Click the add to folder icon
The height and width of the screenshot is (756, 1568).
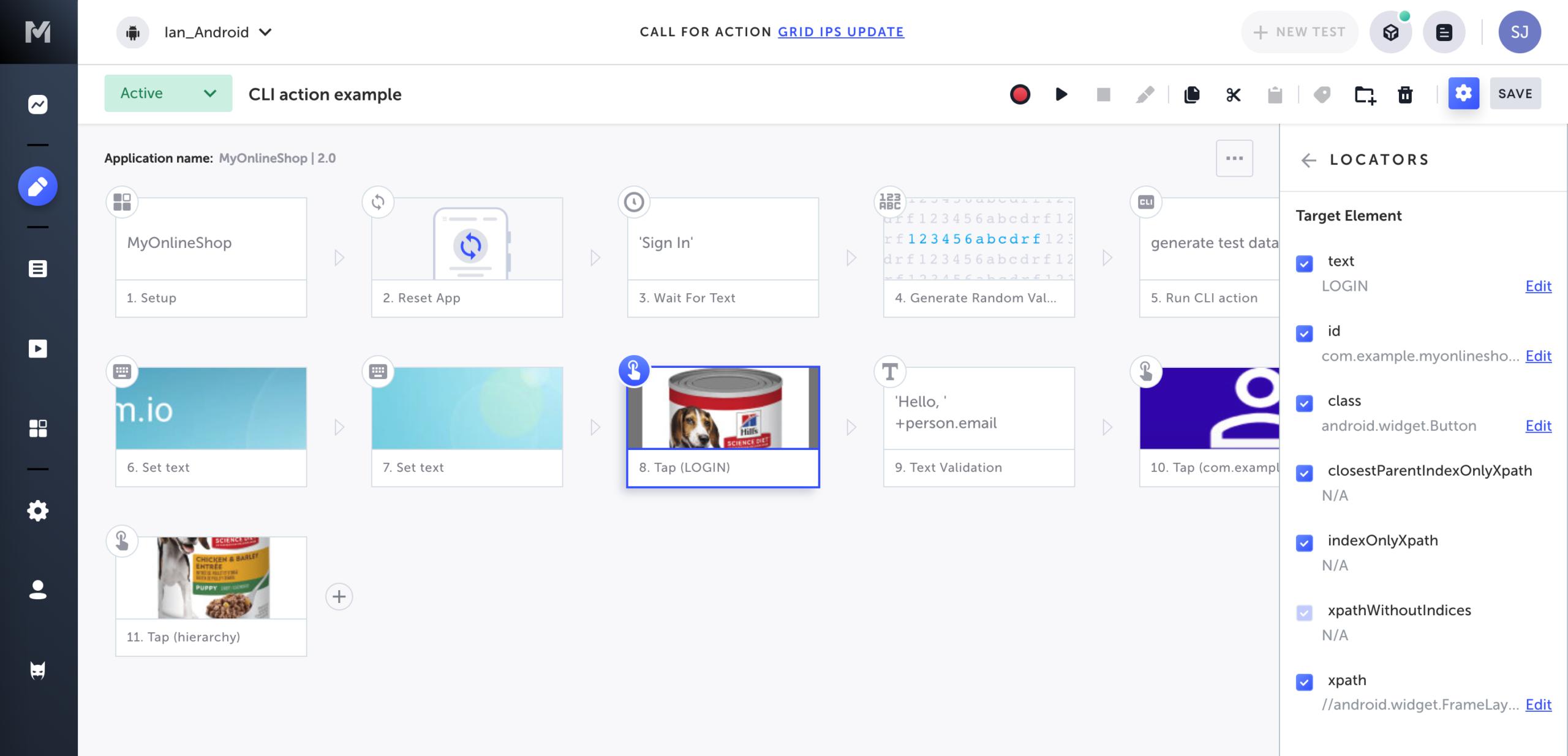(x=1365, y=94)
